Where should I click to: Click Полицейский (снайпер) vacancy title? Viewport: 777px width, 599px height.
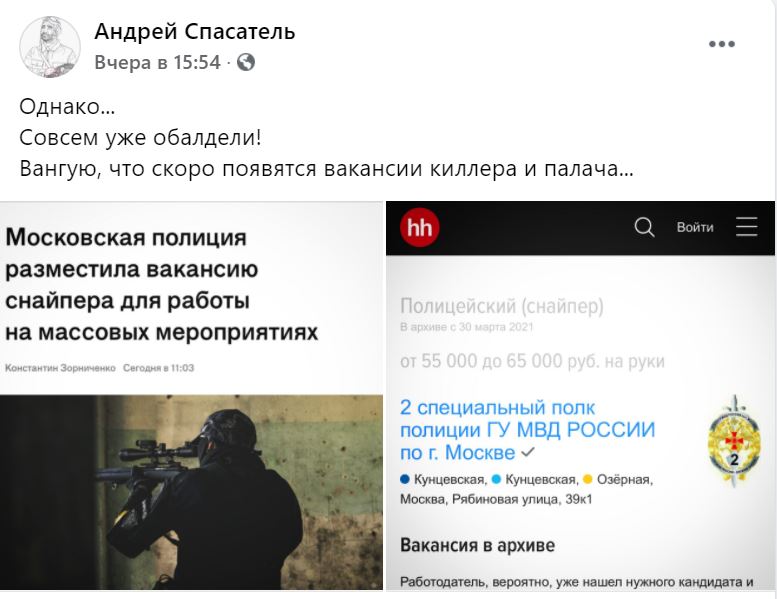click(x=501, y=306)
